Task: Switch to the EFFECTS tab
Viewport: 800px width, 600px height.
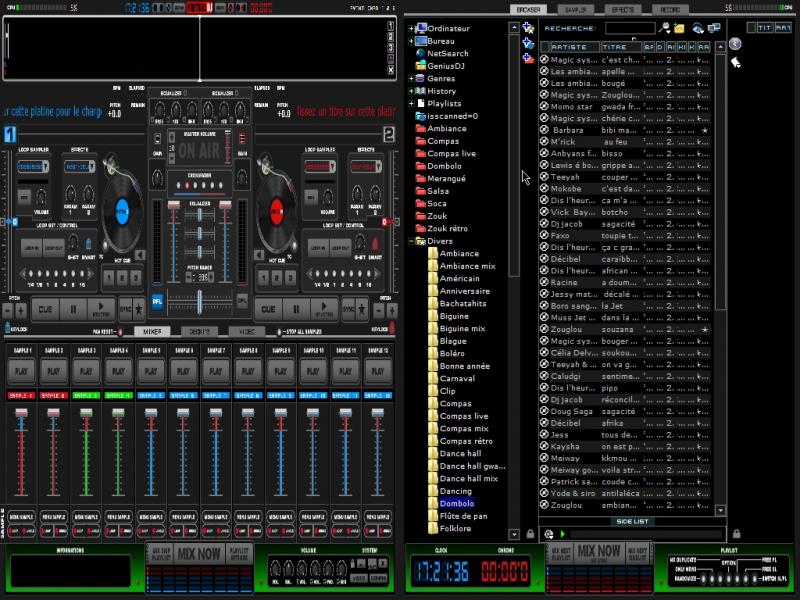Action: pos(623,9)
